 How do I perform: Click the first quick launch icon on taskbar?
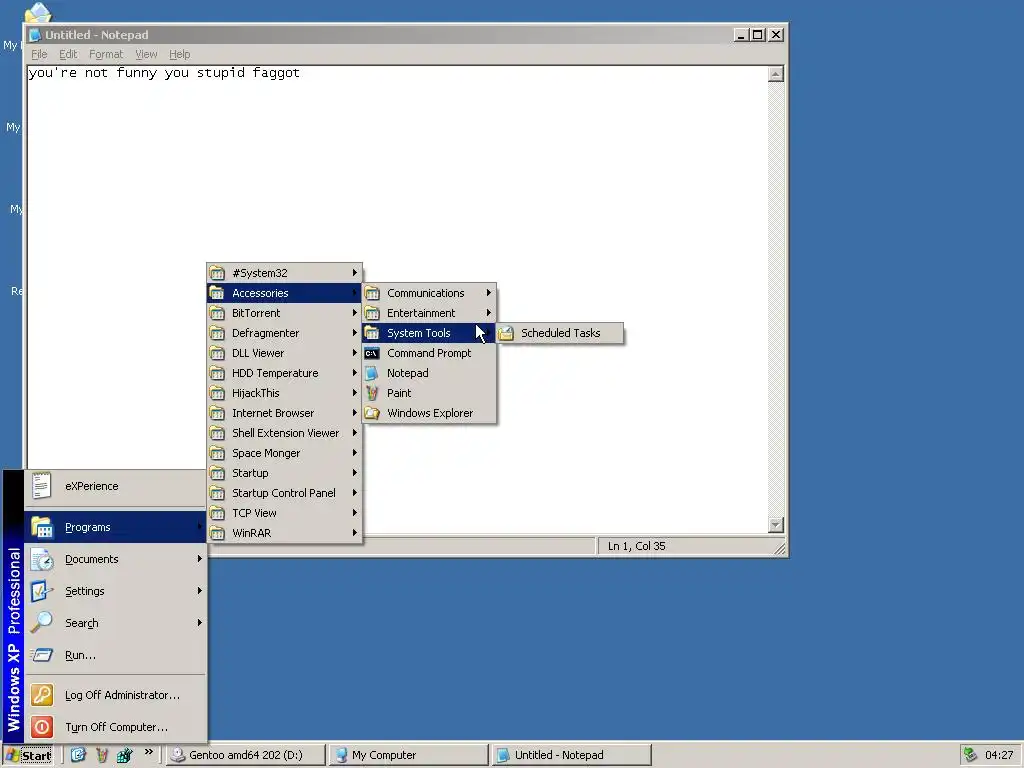click(78, 755)
